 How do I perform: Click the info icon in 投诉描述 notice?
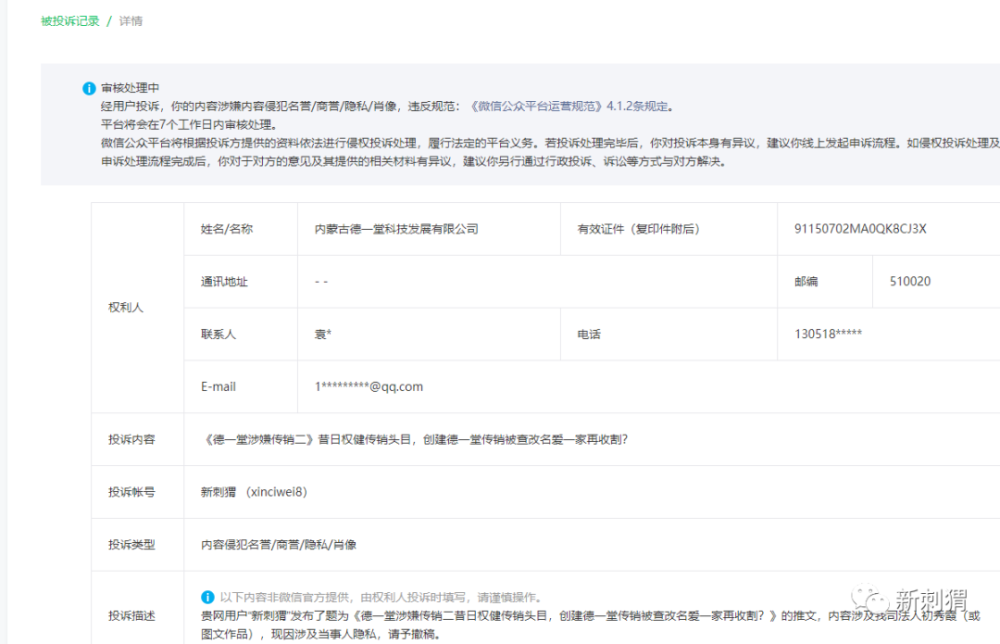pos(207,597)
